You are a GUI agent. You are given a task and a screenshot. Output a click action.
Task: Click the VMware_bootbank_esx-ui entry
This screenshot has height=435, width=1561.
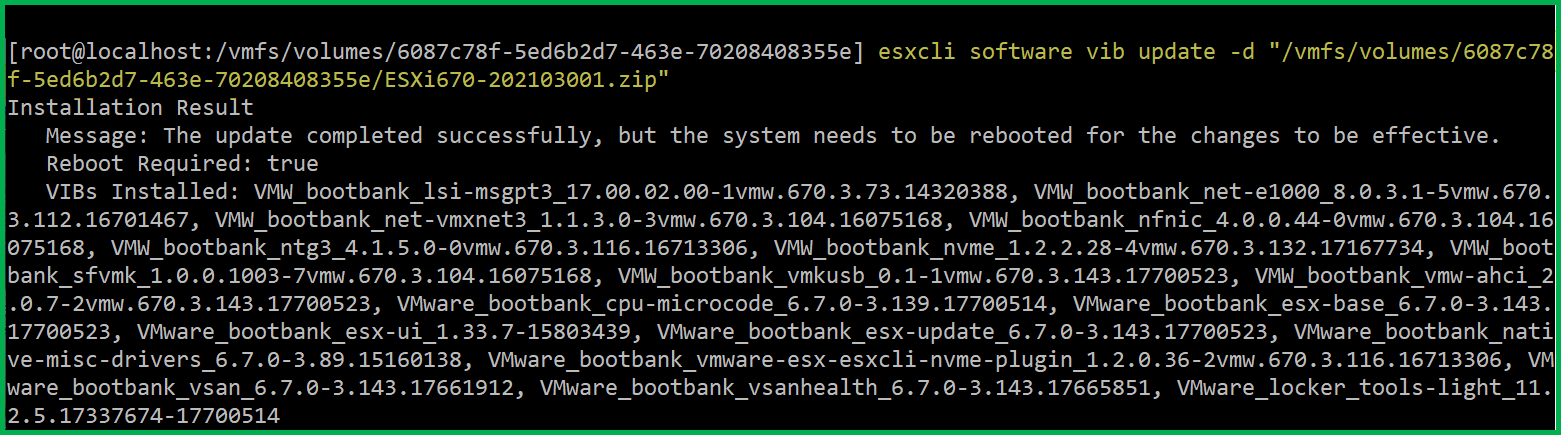pyautogui.click(x=384, y=330)
